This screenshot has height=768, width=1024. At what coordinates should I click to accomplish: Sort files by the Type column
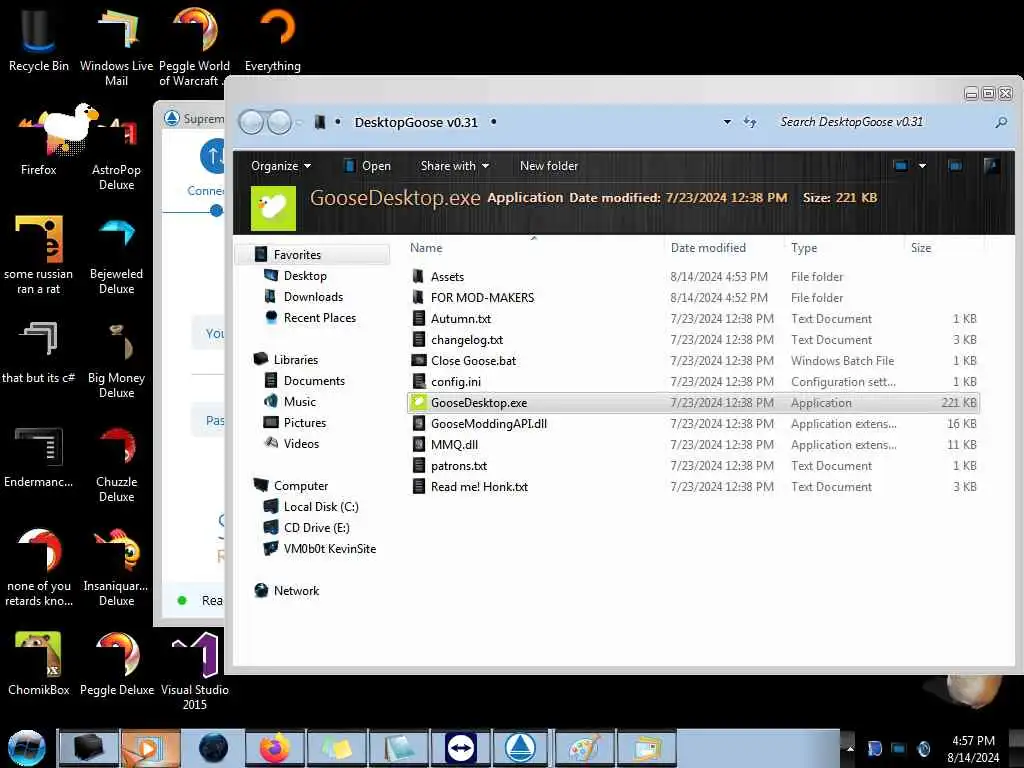coord(804,248)
